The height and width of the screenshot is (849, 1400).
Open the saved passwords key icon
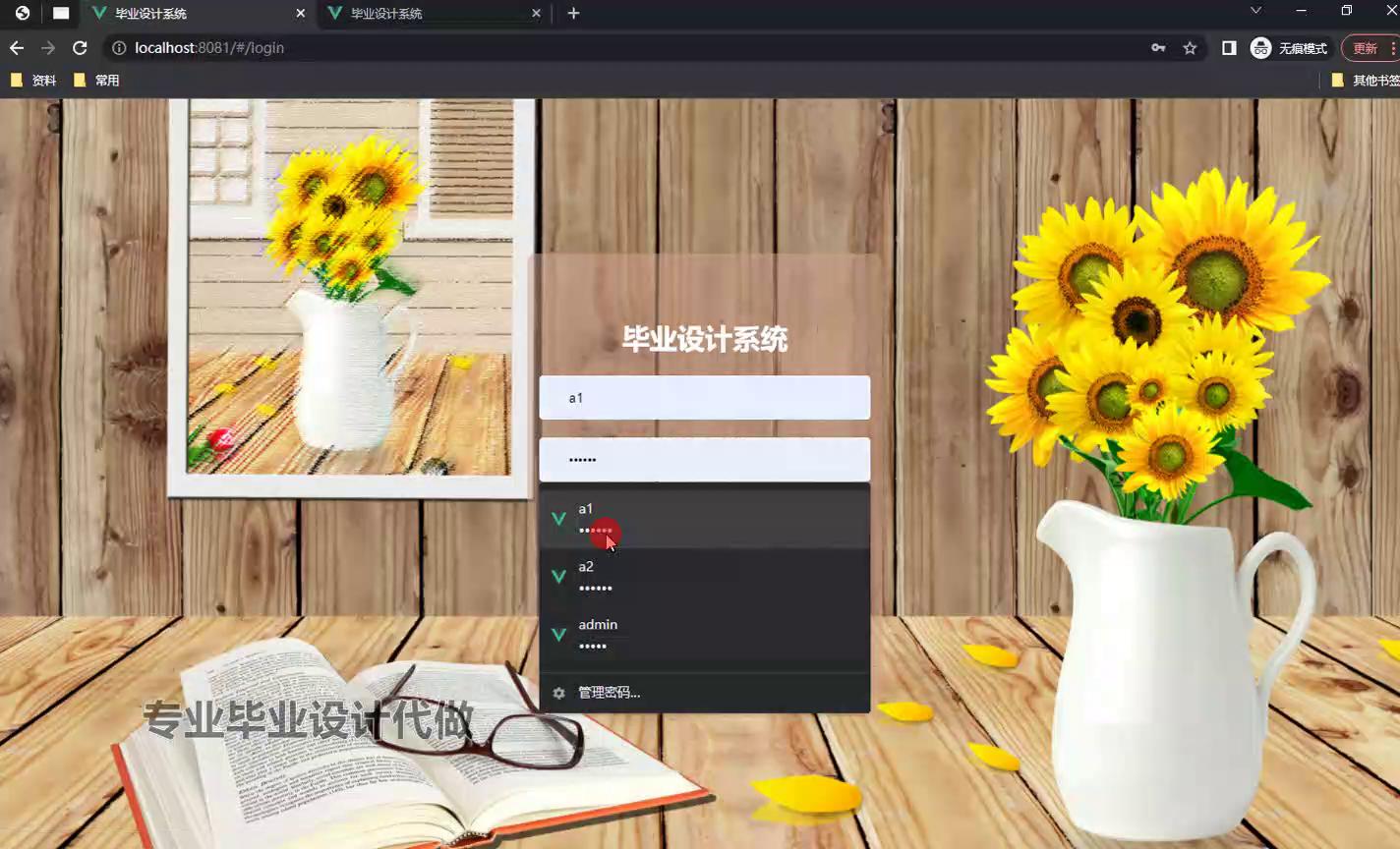tap(1158, 48)
